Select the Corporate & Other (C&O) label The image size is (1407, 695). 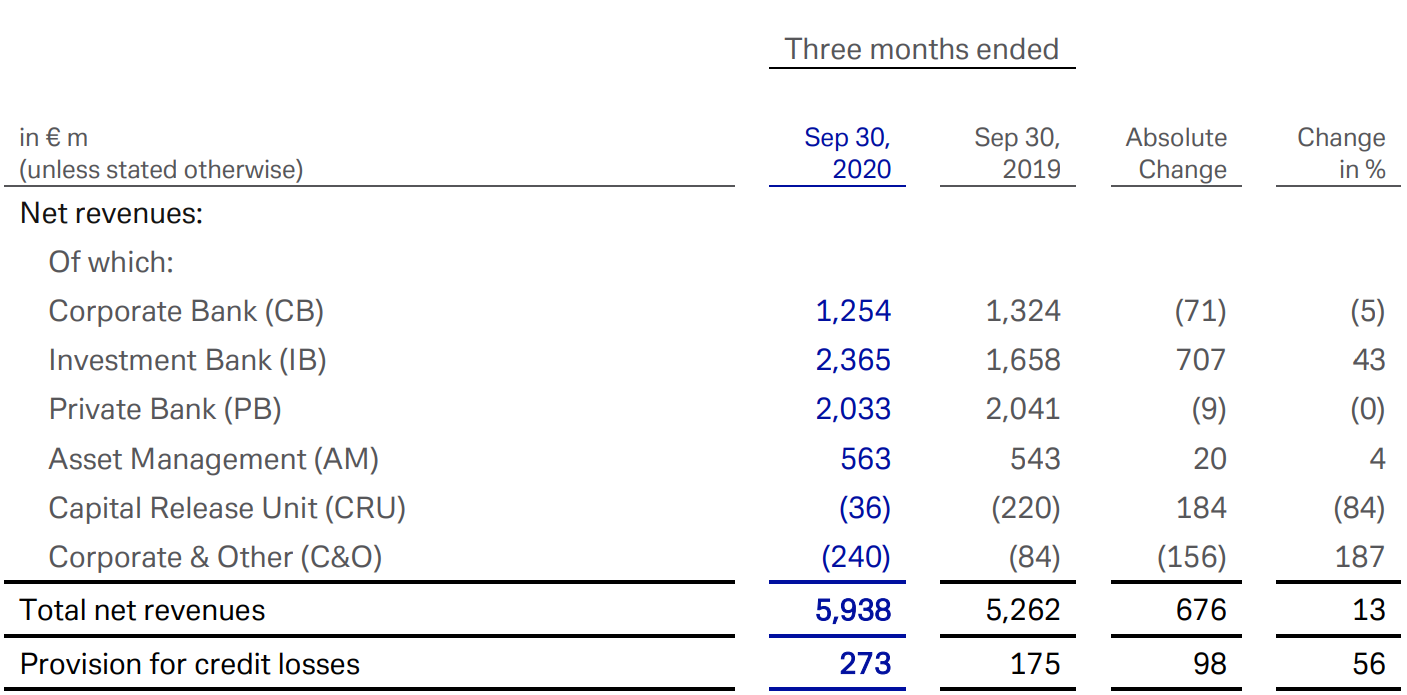click(215, 557)
